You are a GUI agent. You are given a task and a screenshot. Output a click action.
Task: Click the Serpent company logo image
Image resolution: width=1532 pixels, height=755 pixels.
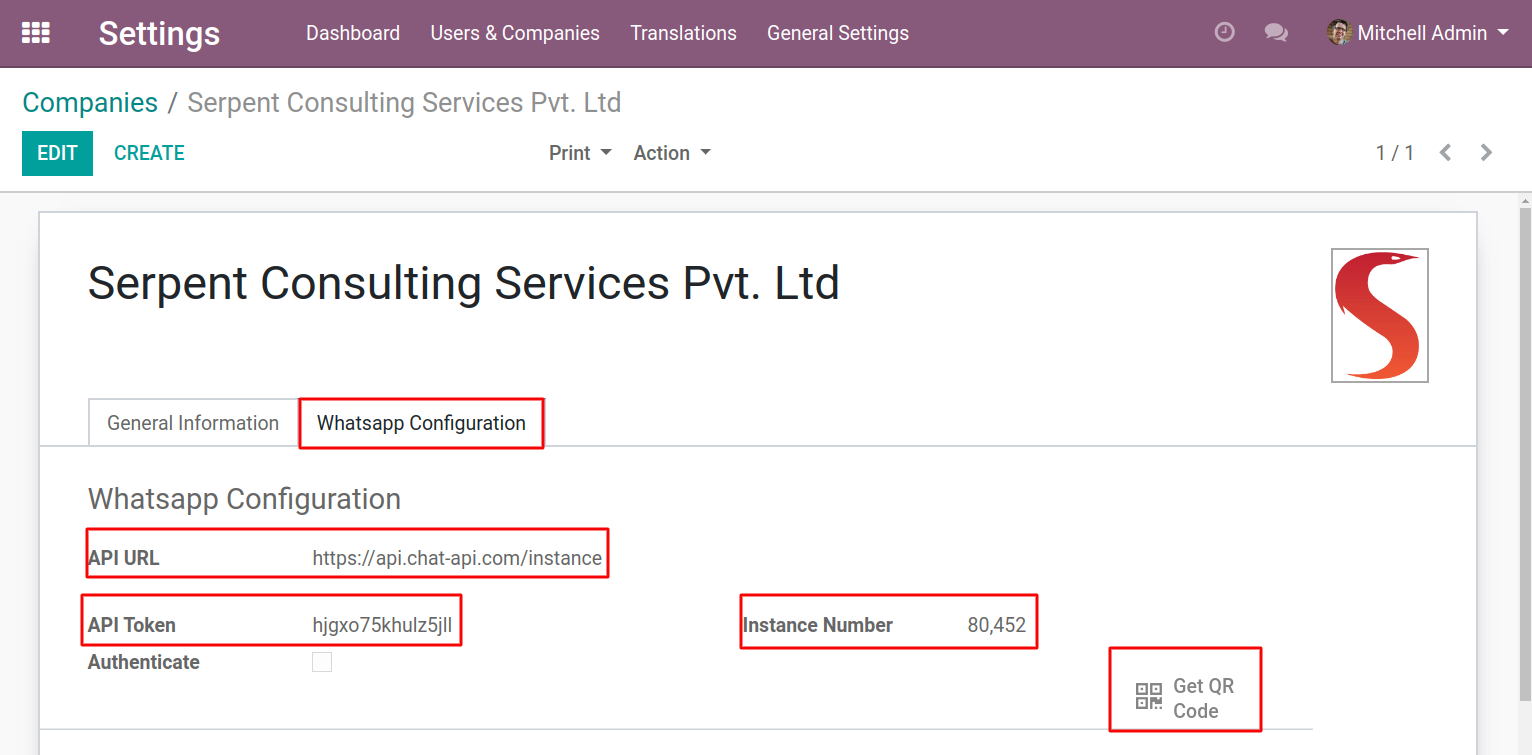(1379, 315)
